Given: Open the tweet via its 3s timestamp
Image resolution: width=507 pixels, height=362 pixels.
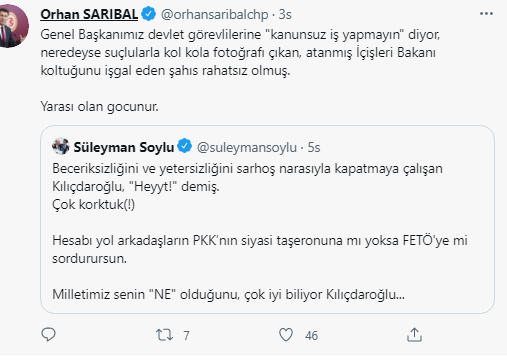Looking at the screenshot, I should coord(285,14).
